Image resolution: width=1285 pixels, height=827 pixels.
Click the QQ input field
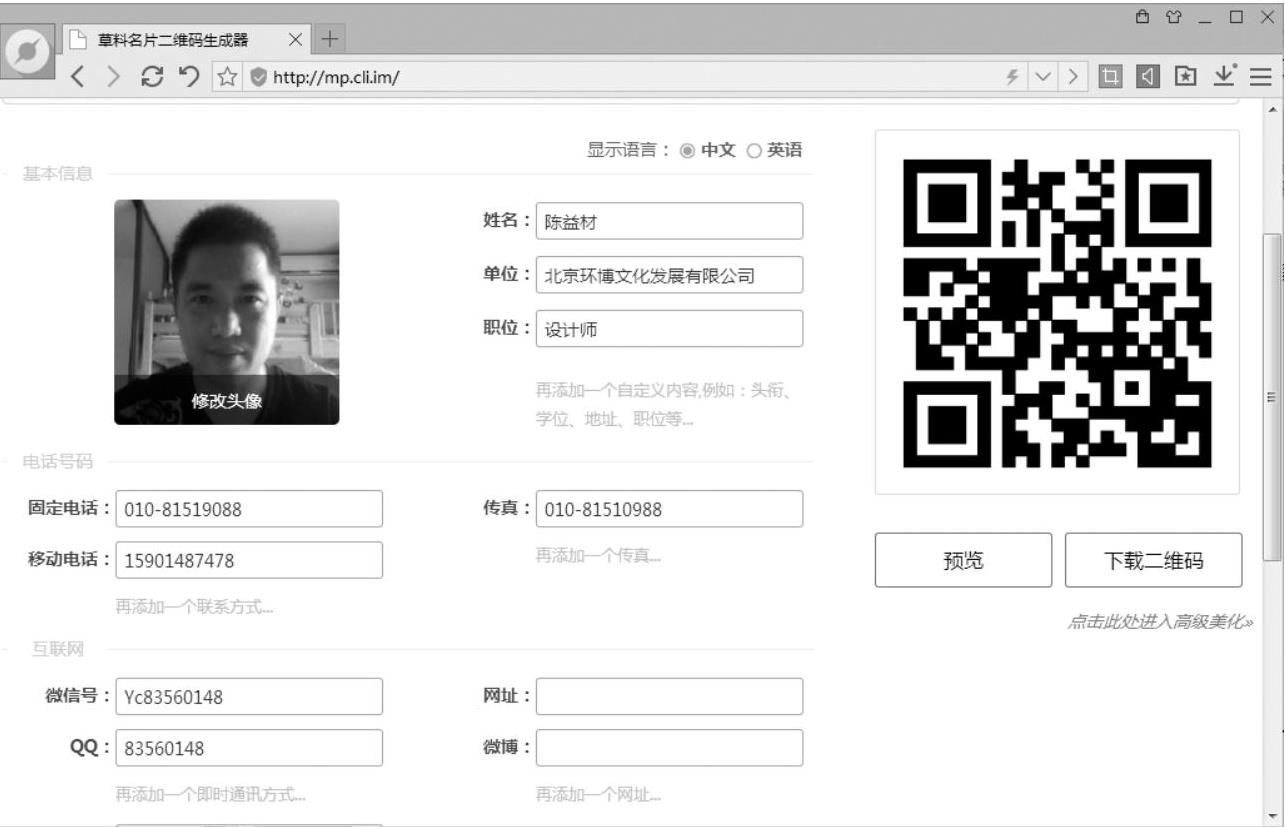pyautogui.click(x=249, y=748)
